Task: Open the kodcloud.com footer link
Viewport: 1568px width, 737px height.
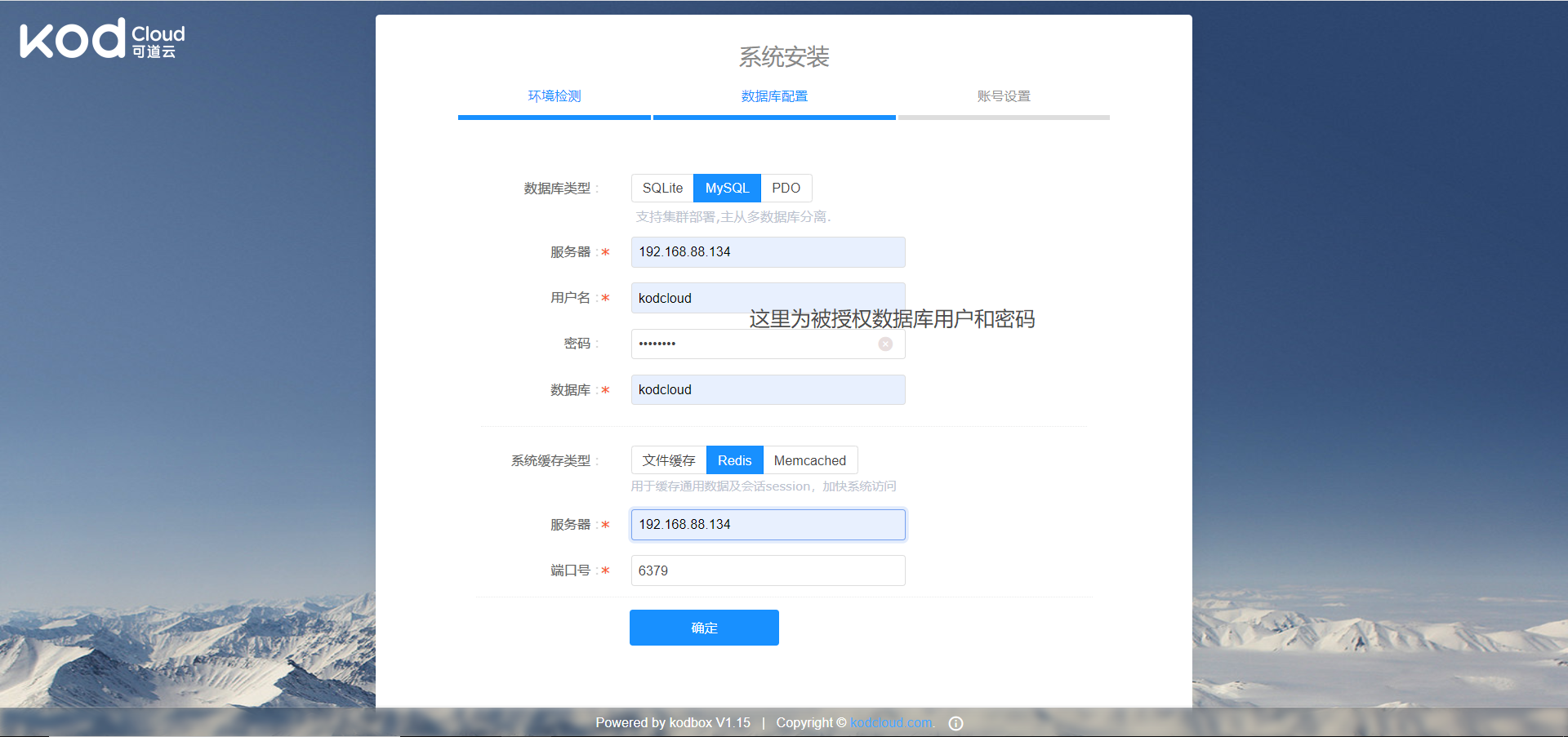Action: (891, 723)
